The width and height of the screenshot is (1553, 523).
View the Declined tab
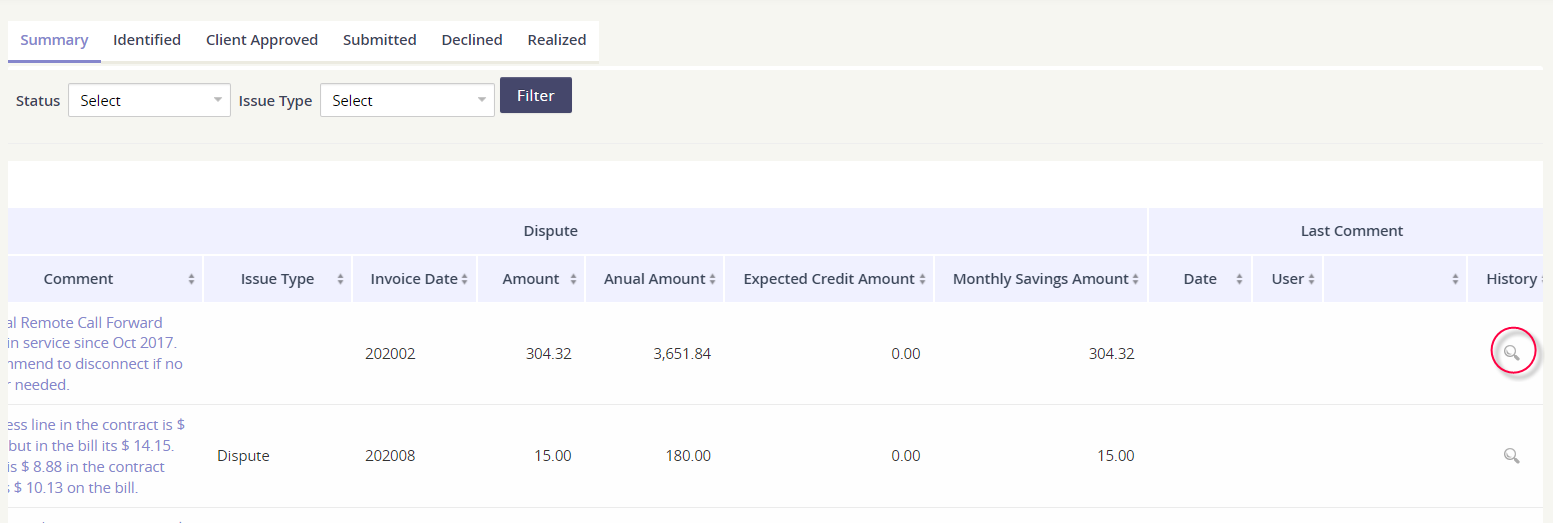coord(472,40)
